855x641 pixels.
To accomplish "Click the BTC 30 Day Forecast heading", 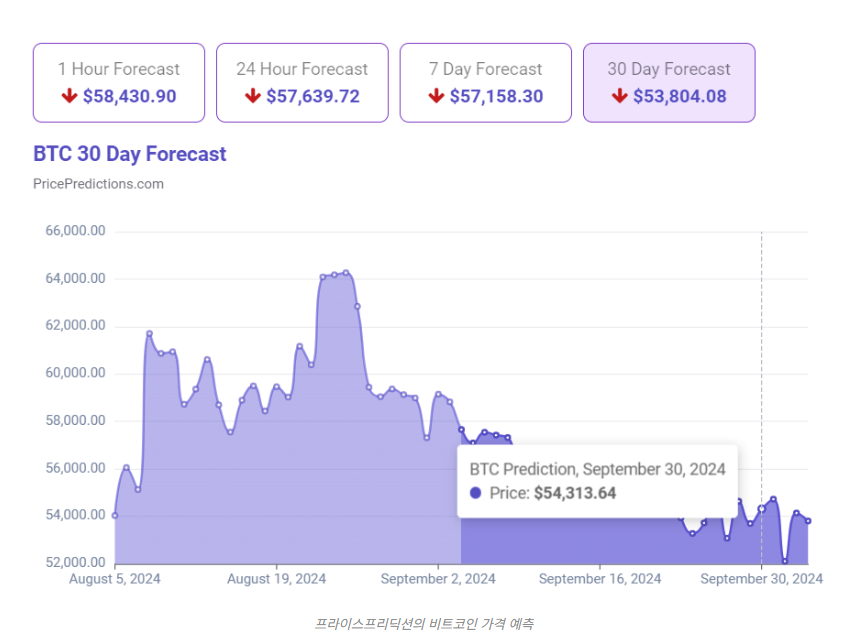I will coord(130,154).
